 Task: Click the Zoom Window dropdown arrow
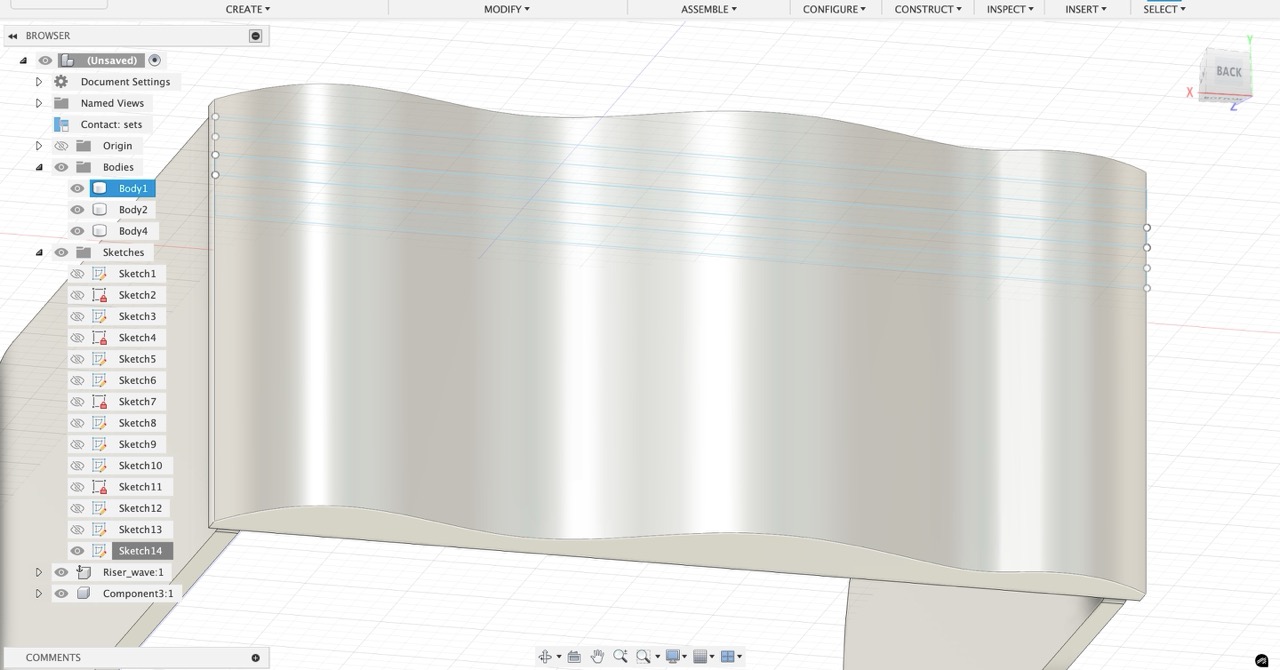point(658,656)
